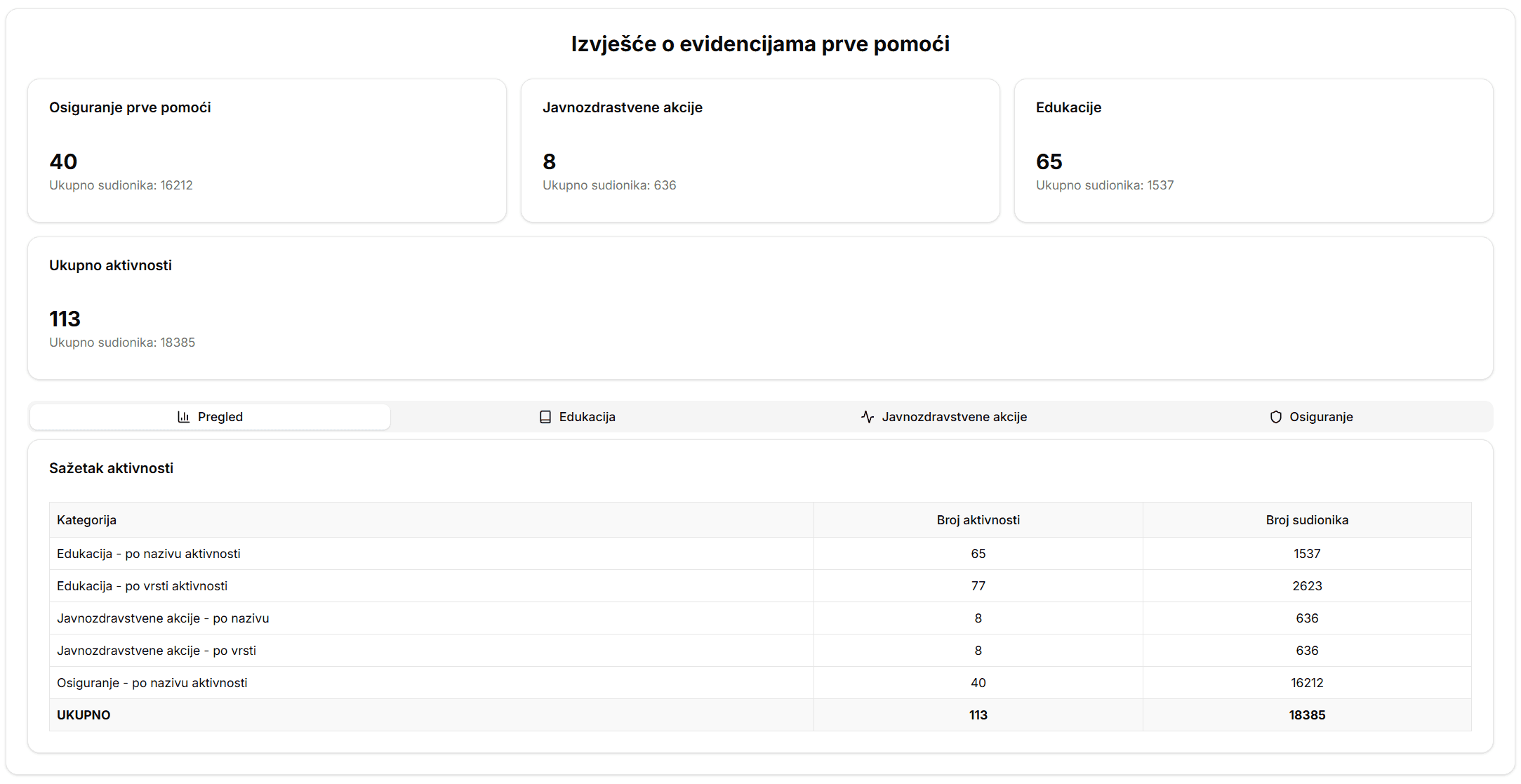Click the Broj aktivnosti column header

[x=978, y=520]
